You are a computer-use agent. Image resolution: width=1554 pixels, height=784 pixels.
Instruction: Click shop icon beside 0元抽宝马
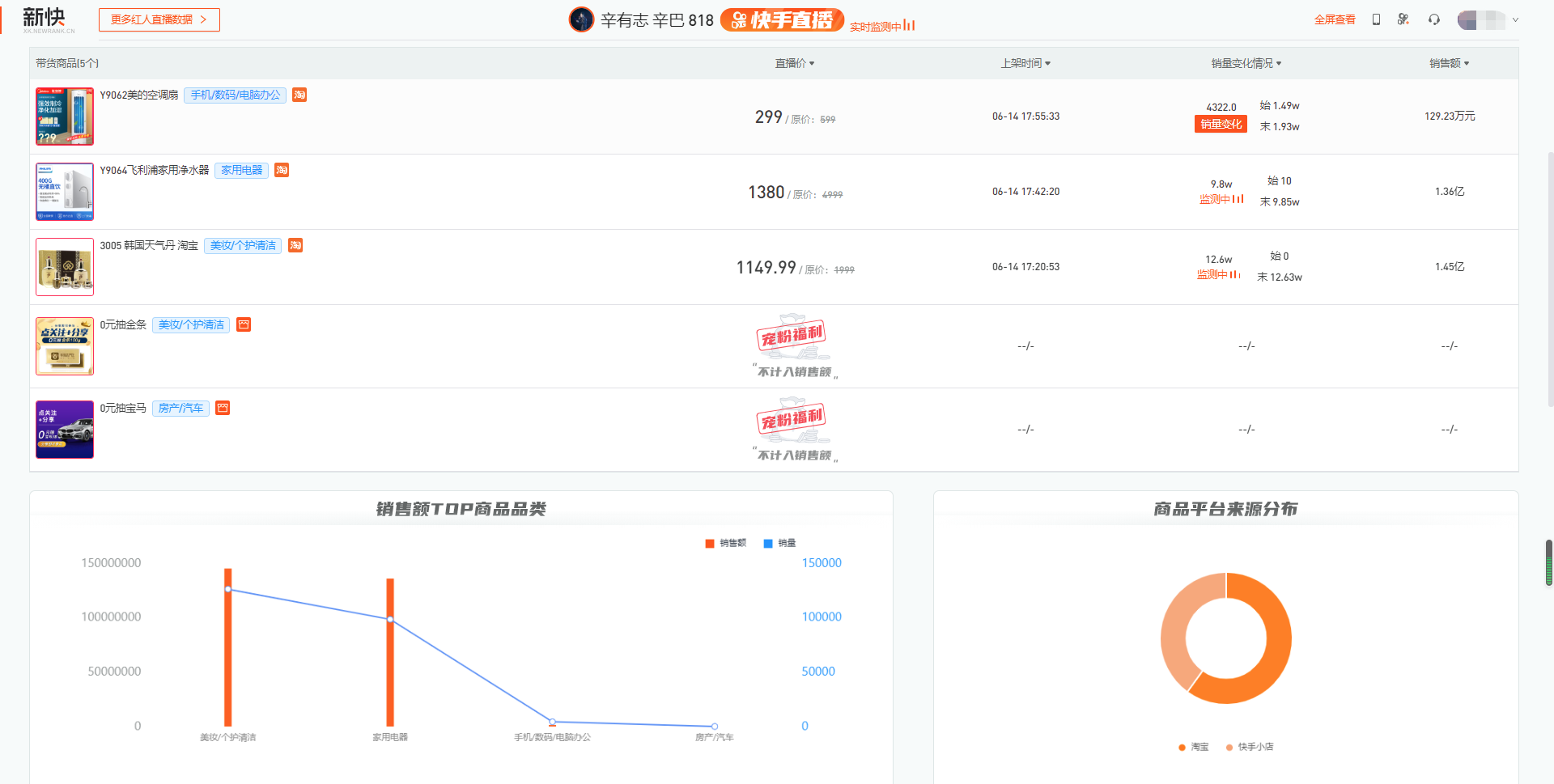[x=223, y=408]
